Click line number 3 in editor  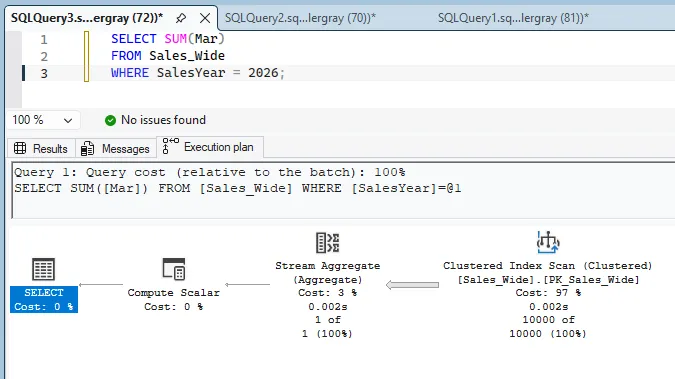click(44, 73)
